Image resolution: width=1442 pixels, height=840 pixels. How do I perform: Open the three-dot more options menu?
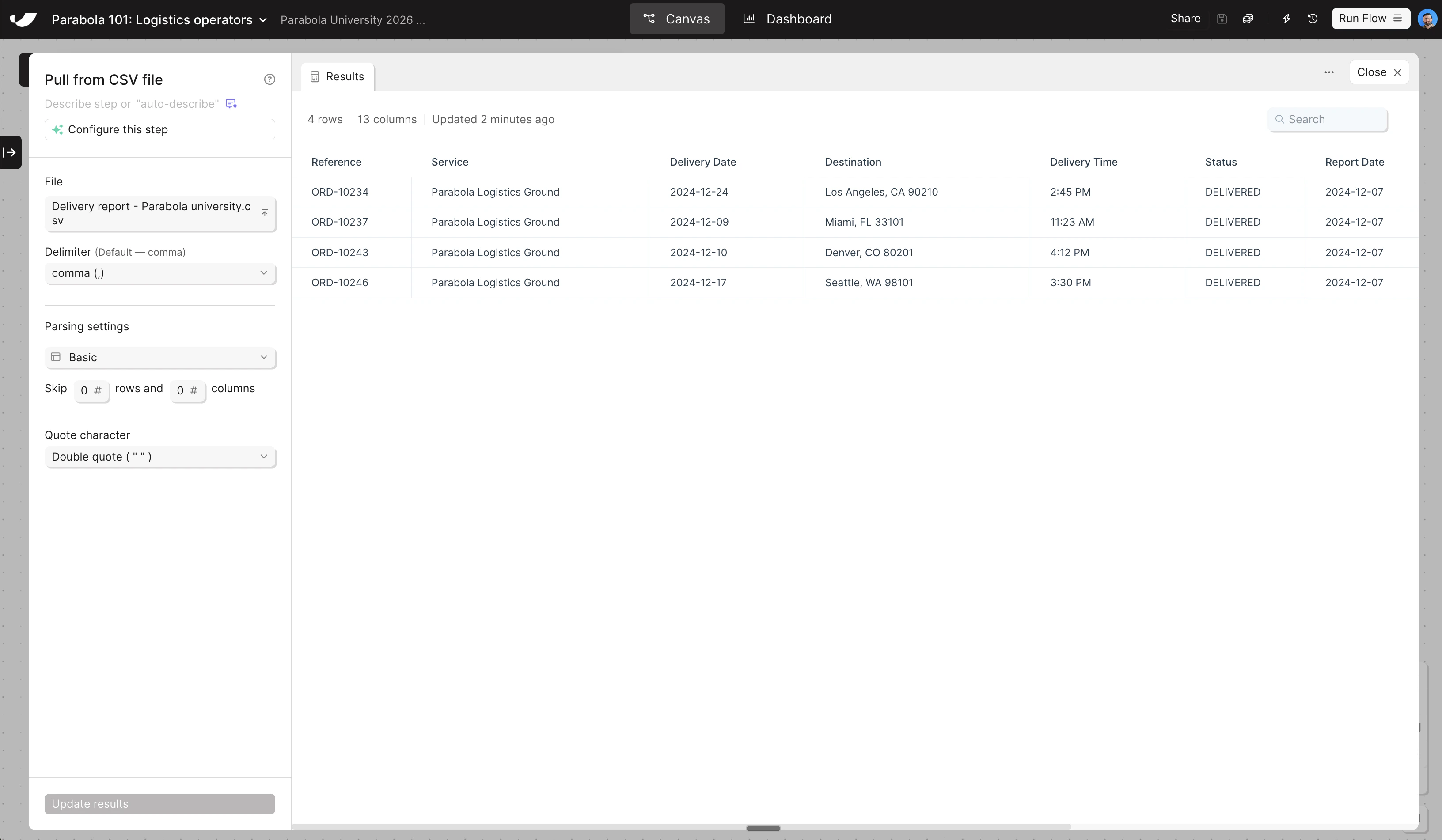click(1329, 72)
